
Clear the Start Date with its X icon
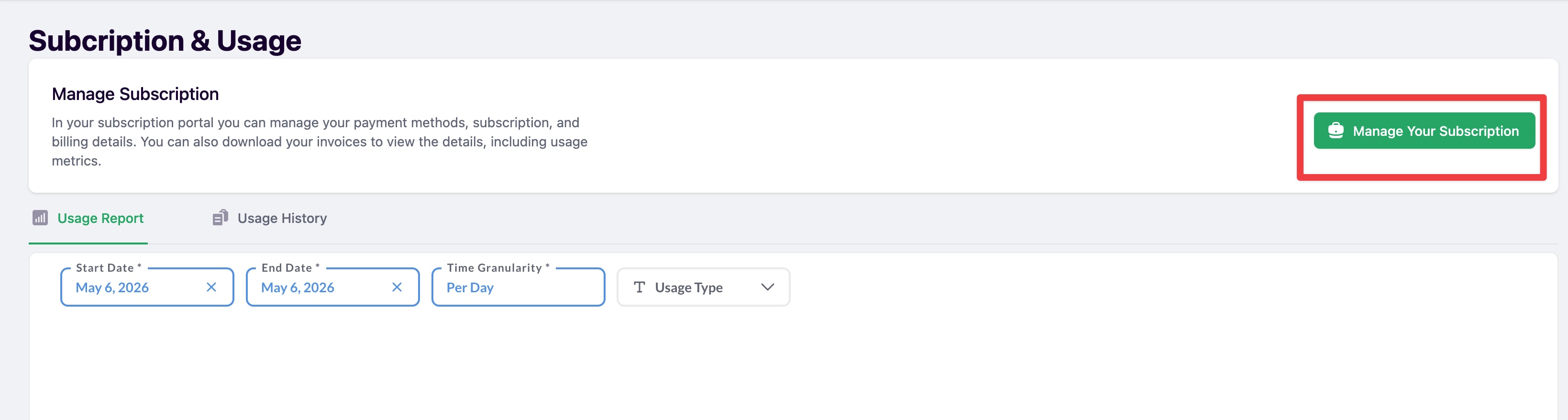[x=211, y=287]
